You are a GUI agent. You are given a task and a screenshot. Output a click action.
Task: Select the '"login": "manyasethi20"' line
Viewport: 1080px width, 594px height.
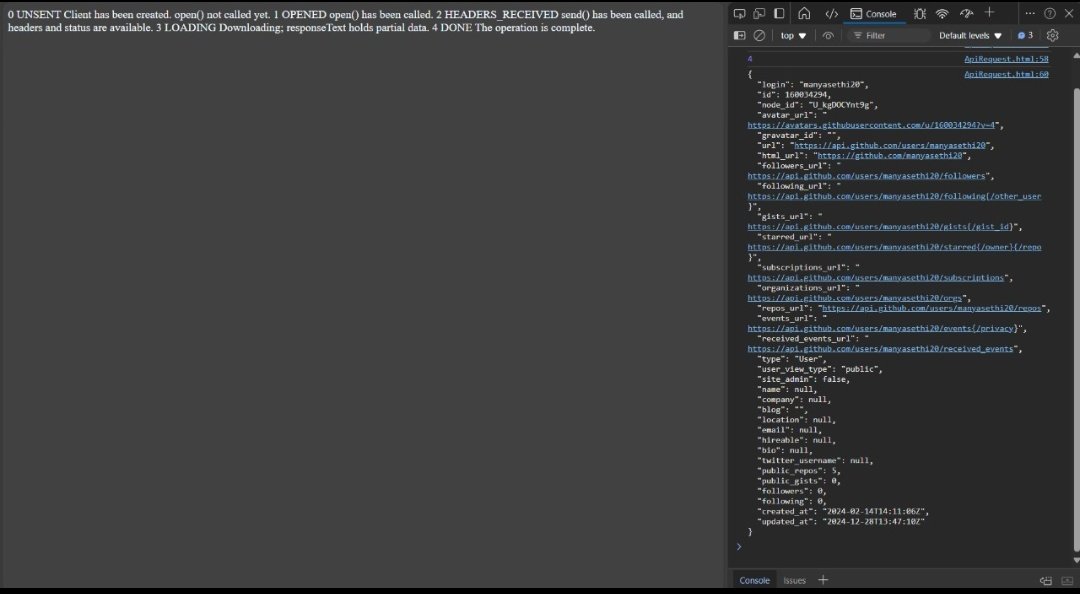813,85
